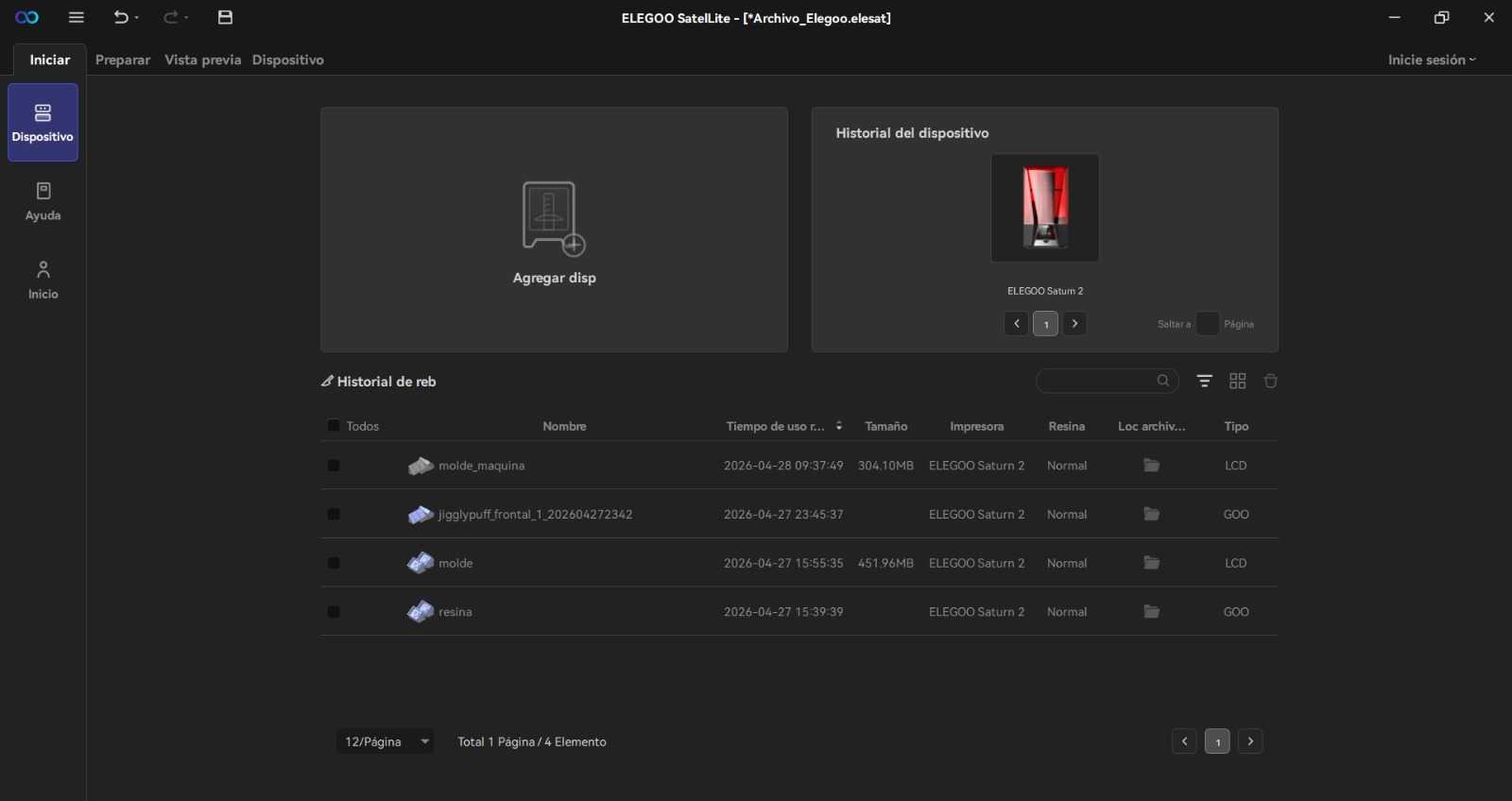
Task: Click the Loc archiv... column header
Action: [1151, 426]
